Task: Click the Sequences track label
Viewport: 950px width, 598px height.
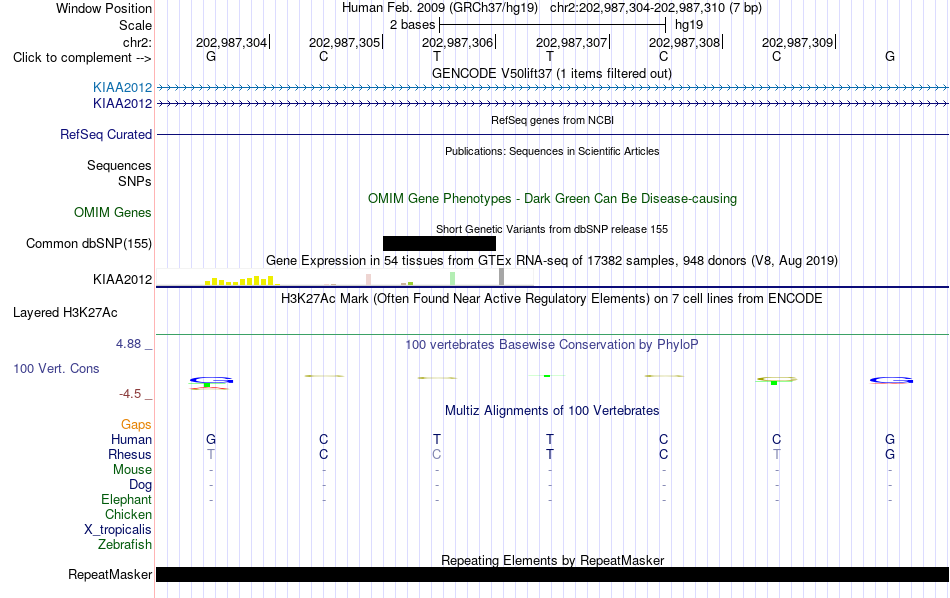Action: [x=119, y=165]
